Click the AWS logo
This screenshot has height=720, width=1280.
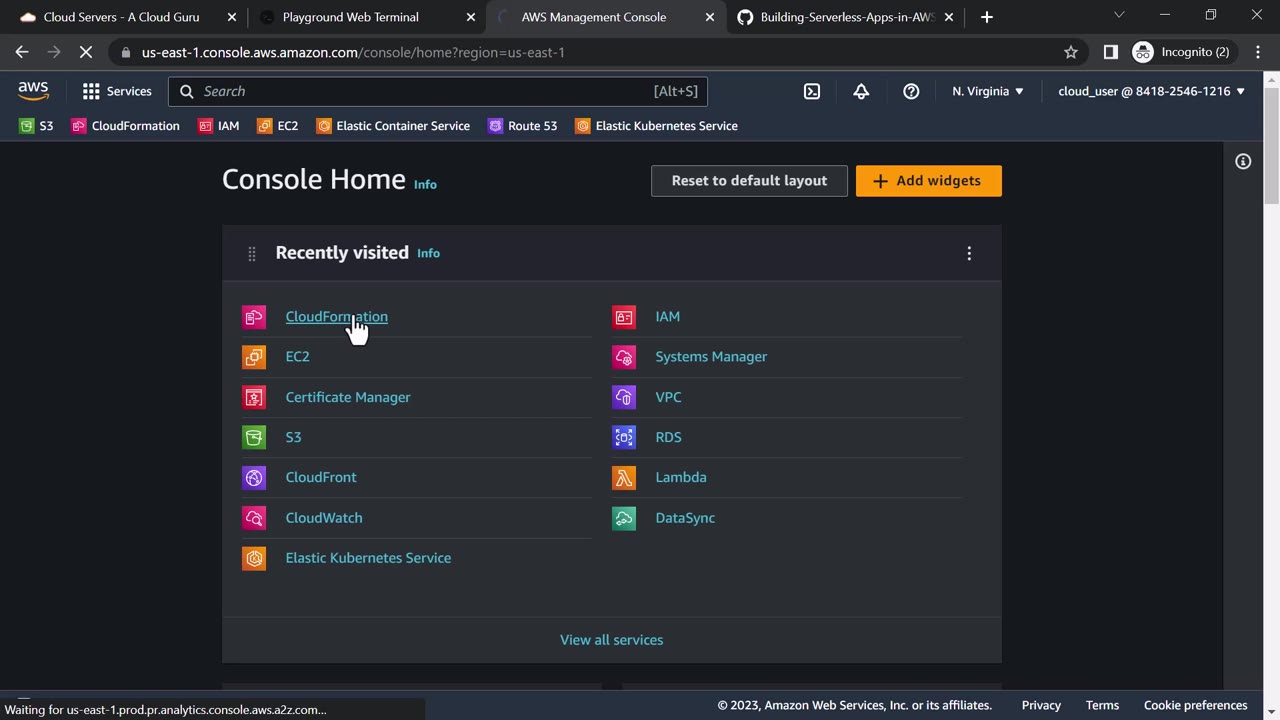[33, 91]
